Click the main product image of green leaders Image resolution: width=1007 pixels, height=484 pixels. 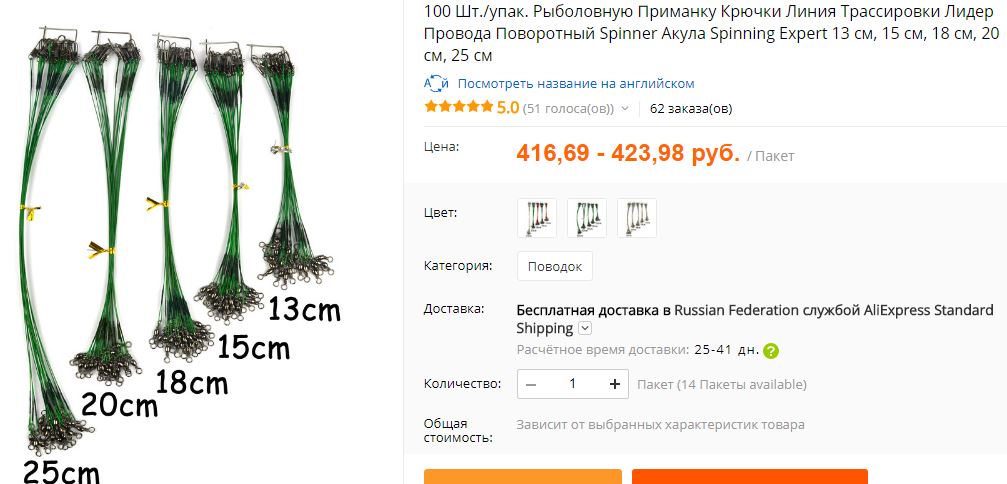click(x=180, y=250)
